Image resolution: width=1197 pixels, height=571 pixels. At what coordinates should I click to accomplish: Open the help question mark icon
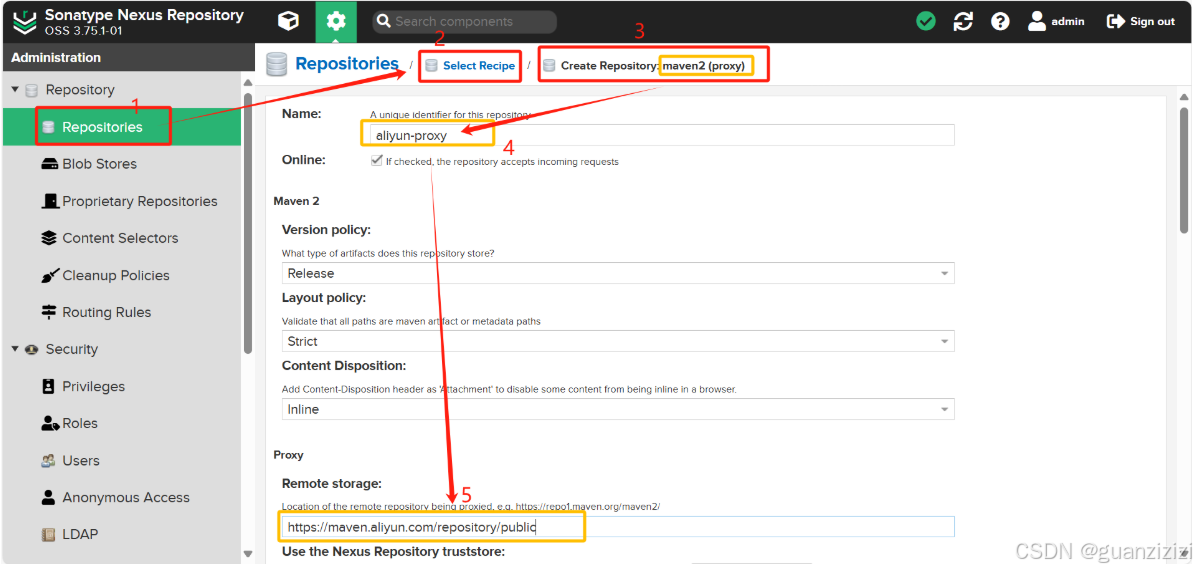(x=1000, y=21)
